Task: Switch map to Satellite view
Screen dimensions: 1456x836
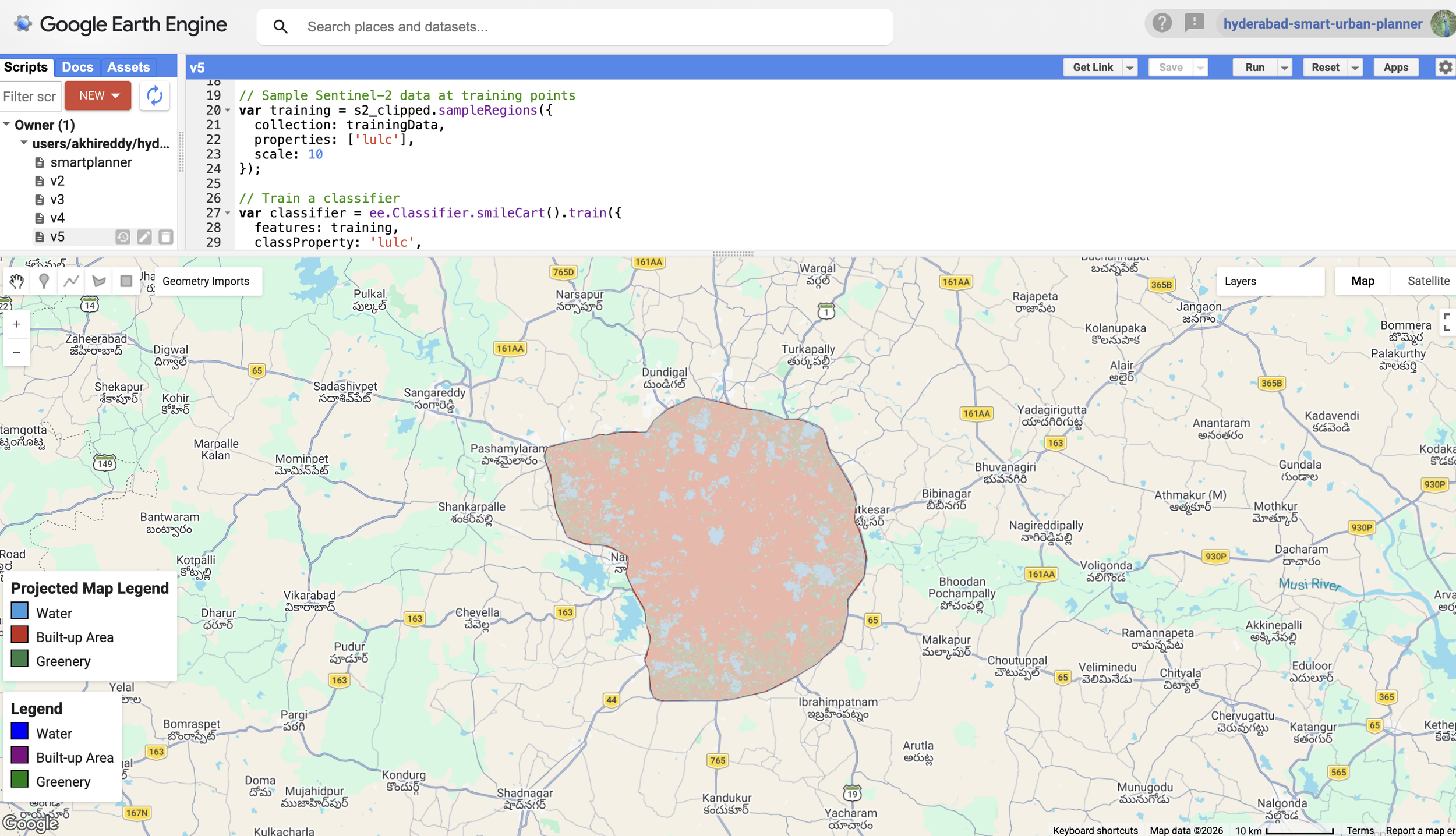Action: (x=1428, y=281)
